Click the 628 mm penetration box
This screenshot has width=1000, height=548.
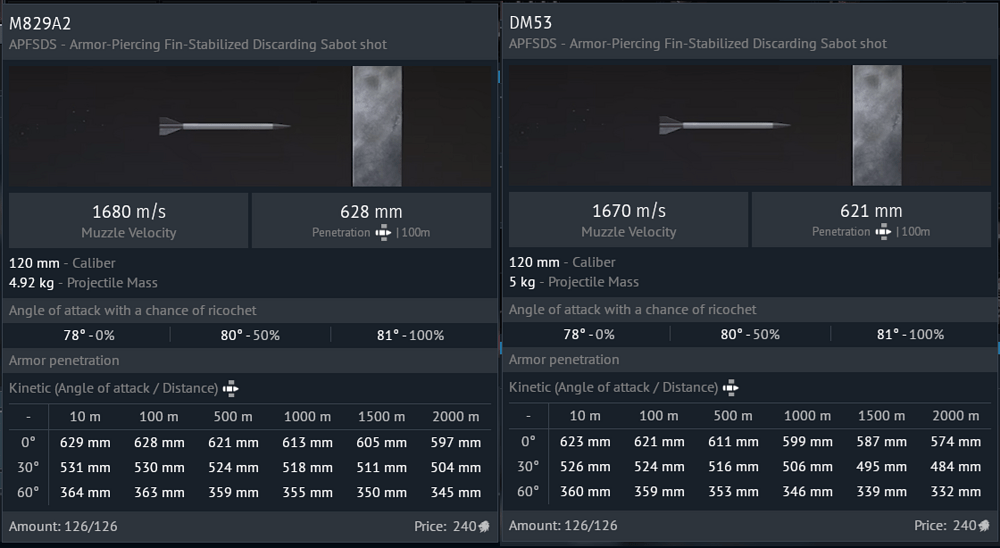[x=371, y=220]
